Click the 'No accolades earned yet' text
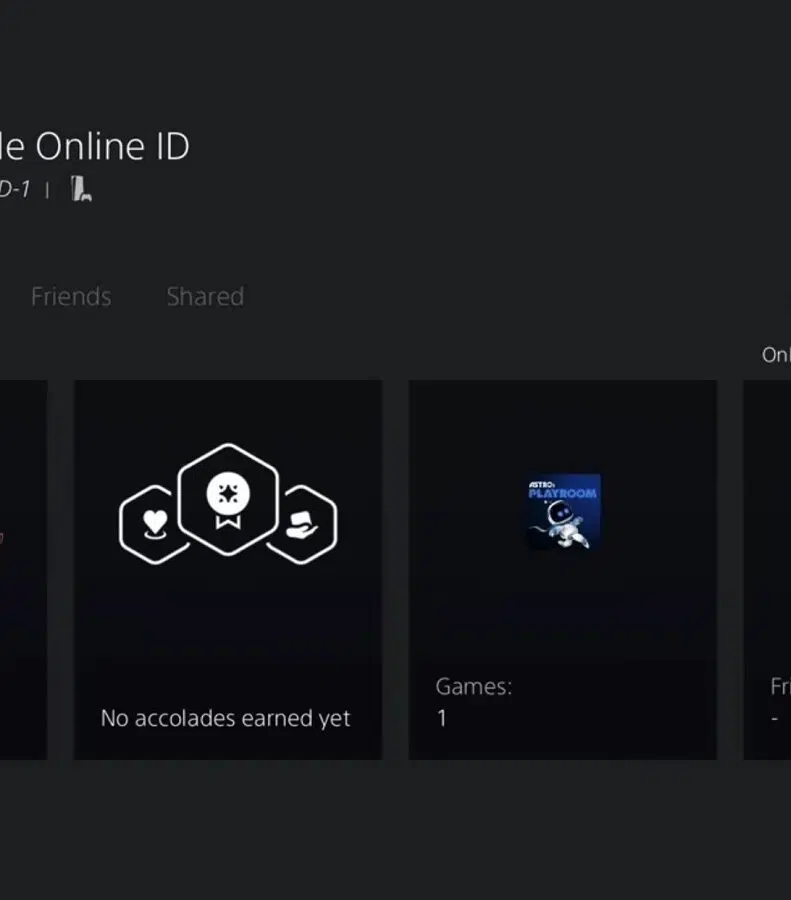Viewport: 791px width, 900px height. [x=225, y=718]
